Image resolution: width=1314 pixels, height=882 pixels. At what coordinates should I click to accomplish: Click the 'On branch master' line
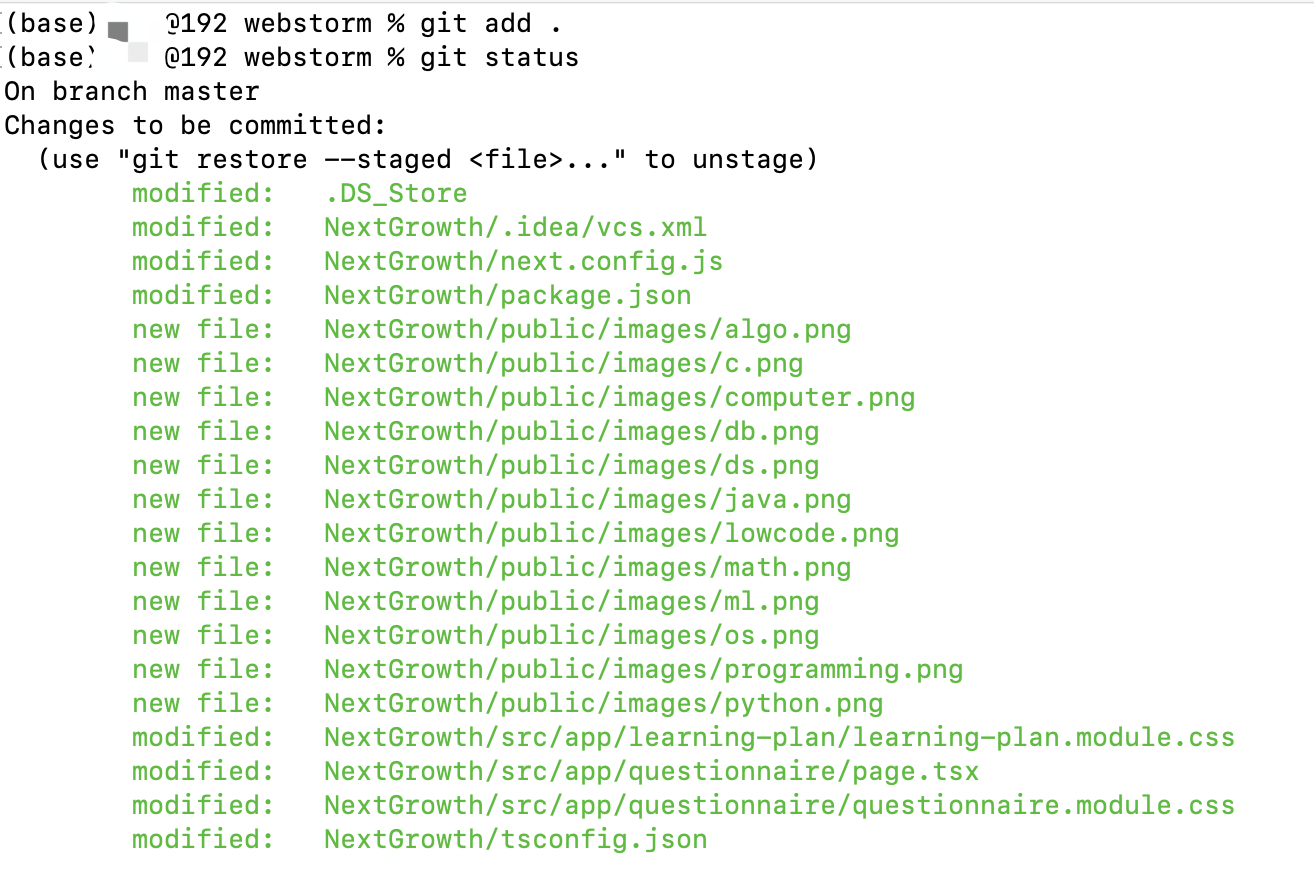point(132,91)
